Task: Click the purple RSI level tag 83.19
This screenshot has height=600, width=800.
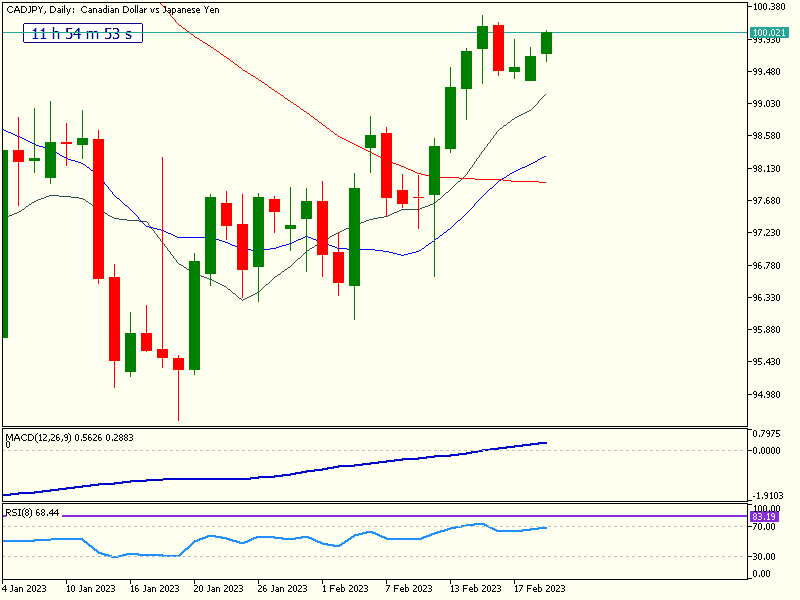Action: tap(768, 517)
